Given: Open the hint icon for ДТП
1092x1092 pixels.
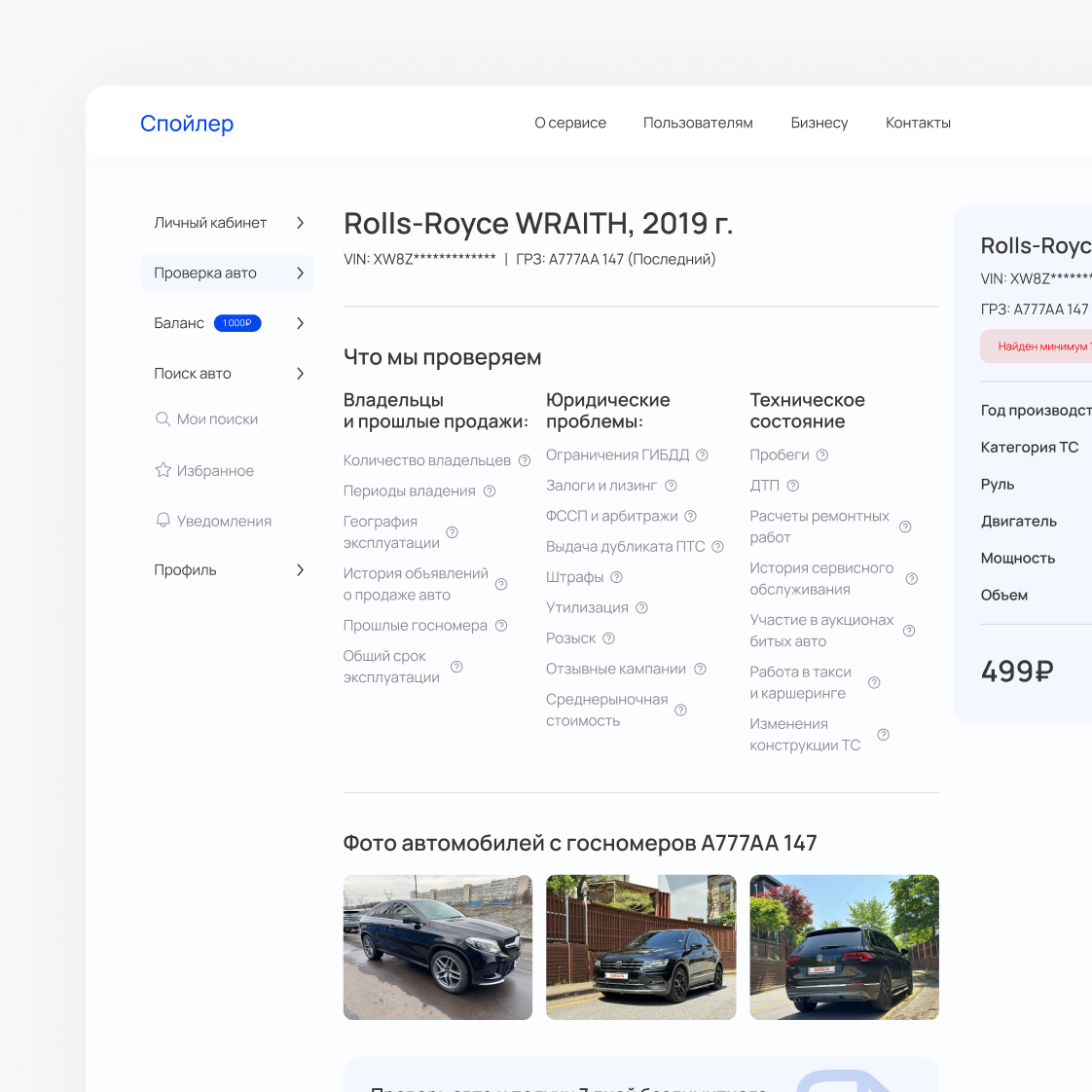Looking at the screenshot, I should (793, 486).
